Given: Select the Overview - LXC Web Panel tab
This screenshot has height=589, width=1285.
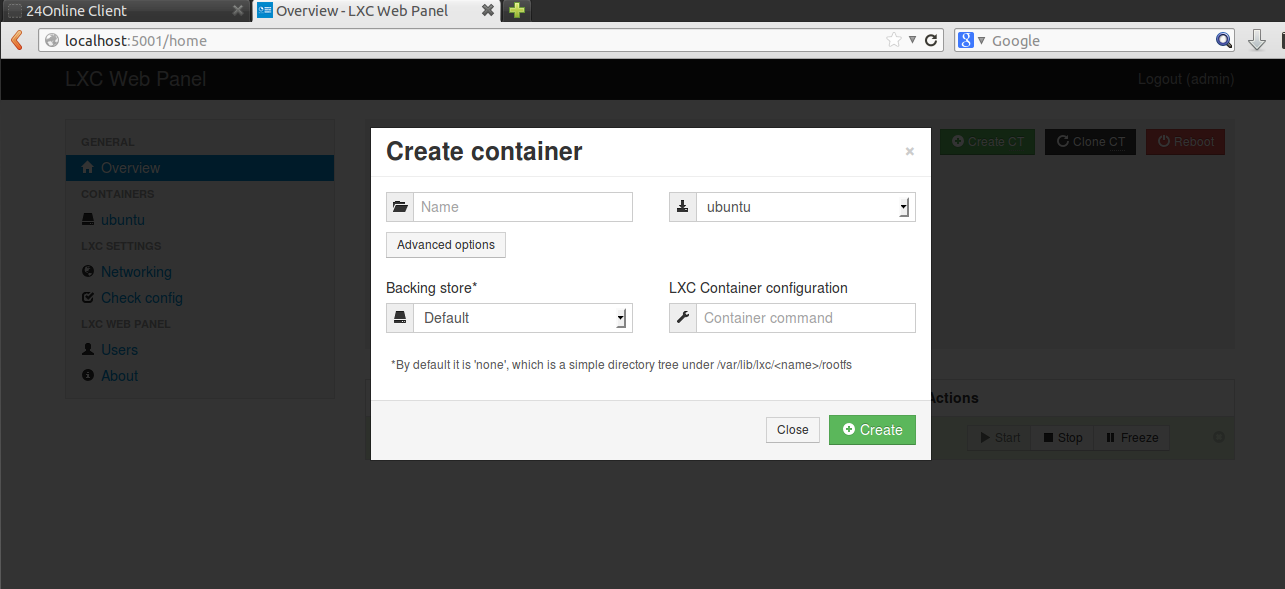Looking at the screenshot, I should [362, 11].
